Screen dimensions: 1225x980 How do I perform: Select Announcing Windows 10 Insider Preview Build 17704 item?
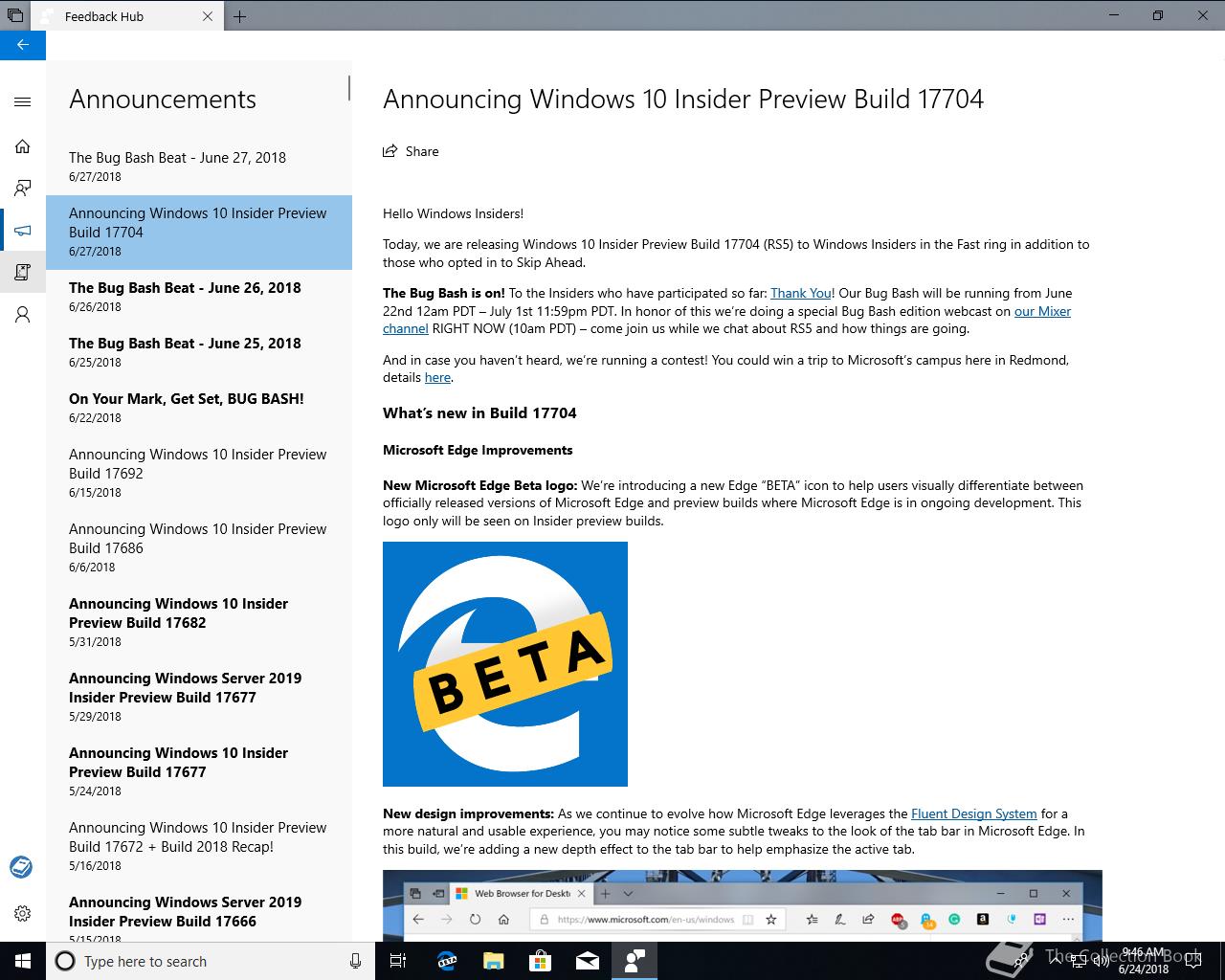click(199, 233)
